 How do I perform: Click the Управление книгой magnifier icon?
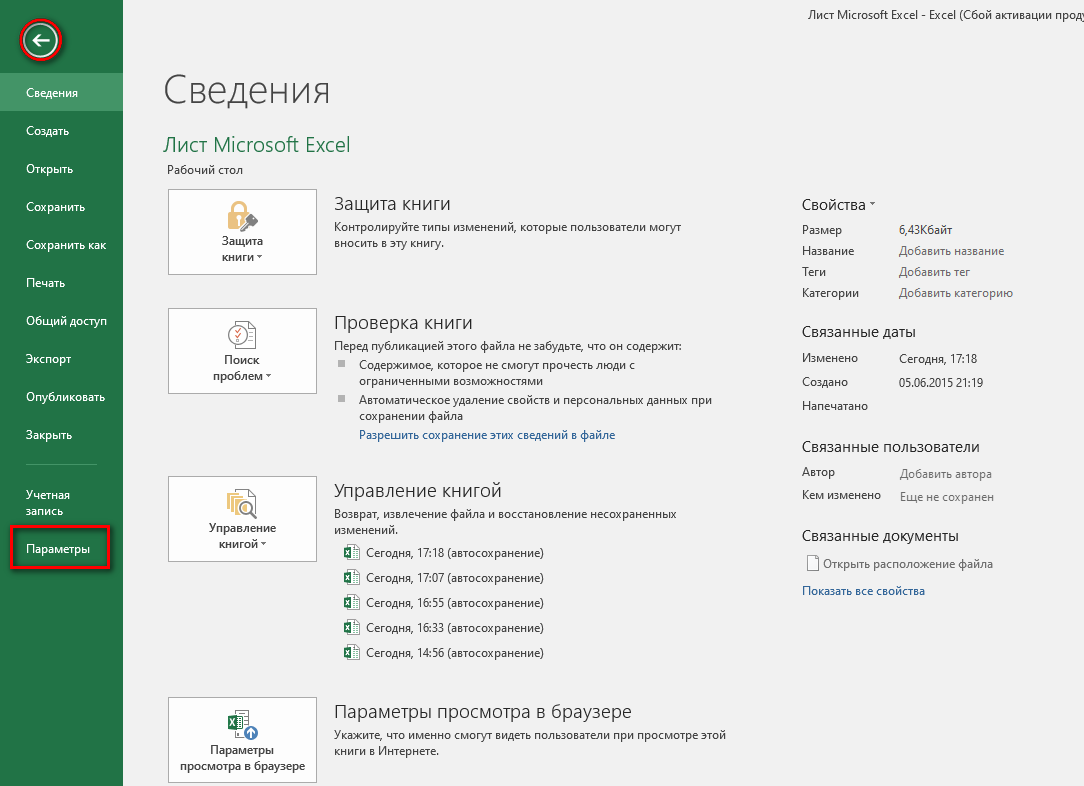click(x=242, y=503)
